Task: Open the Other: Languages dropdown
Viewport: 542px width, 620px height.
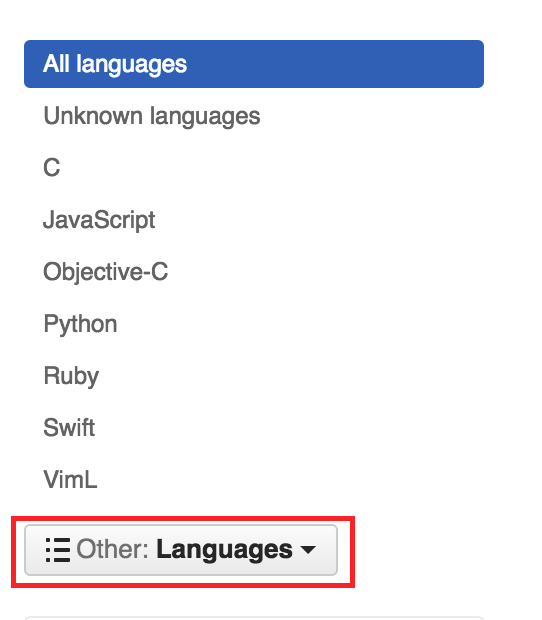Action: [181, 550]
